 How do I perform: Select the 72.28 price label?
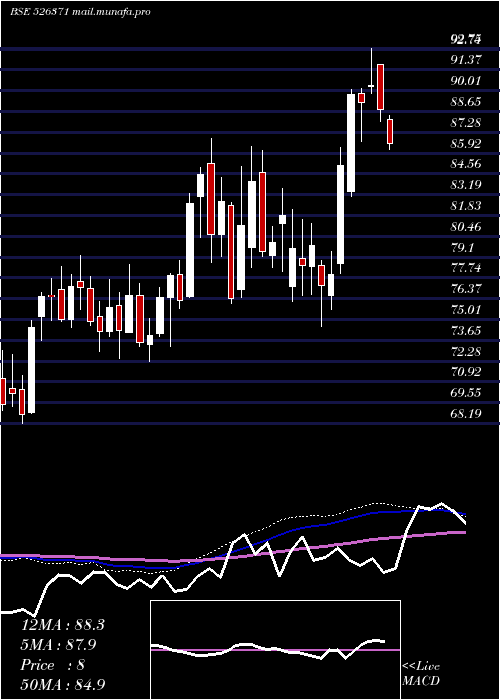tap(466, 351)
